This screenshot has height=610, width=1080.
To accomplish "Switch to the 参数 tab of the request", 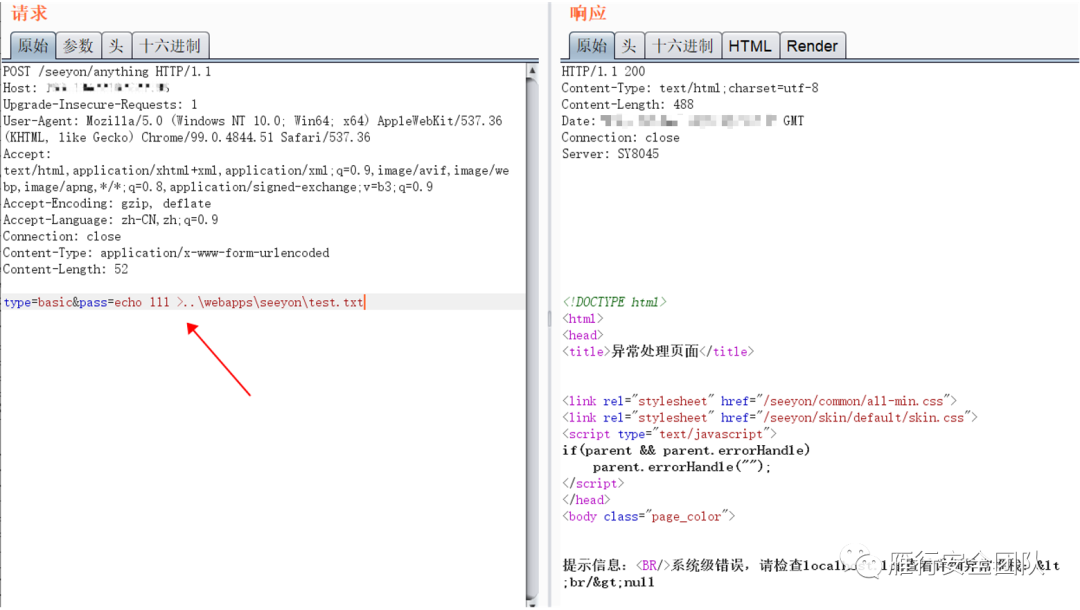I will tap(79, 46).
